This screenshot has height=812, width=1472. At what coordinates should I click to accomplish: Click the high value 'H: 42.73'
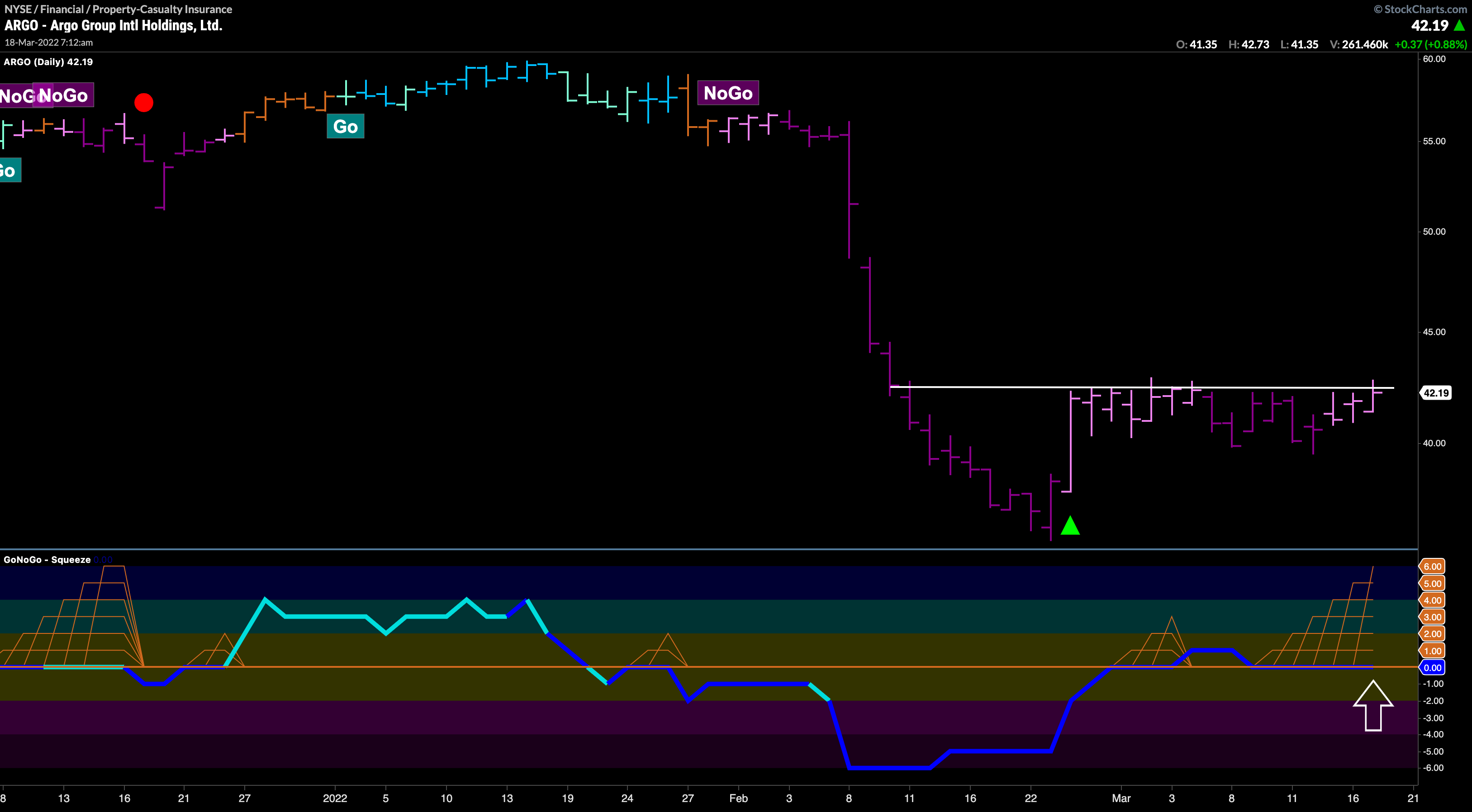[x=1249, y=45]
